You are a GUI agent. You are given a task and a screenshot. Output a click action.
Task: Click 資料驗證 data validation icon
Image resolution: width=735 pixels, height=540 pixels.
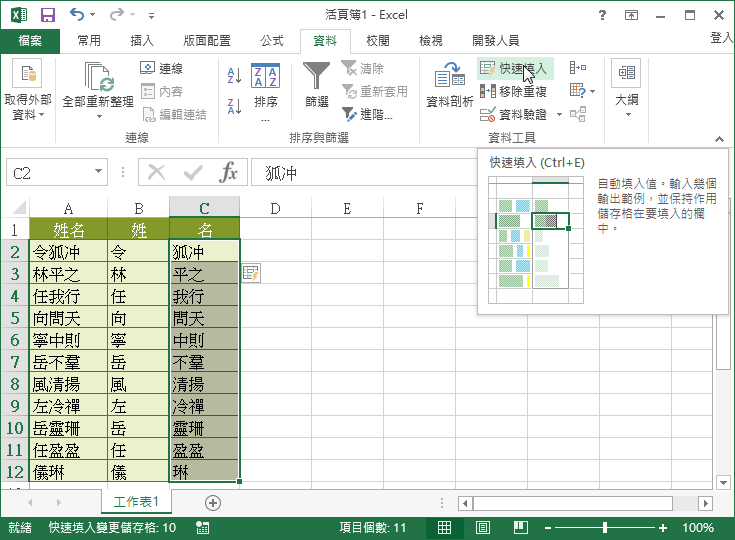coord(488,114)
